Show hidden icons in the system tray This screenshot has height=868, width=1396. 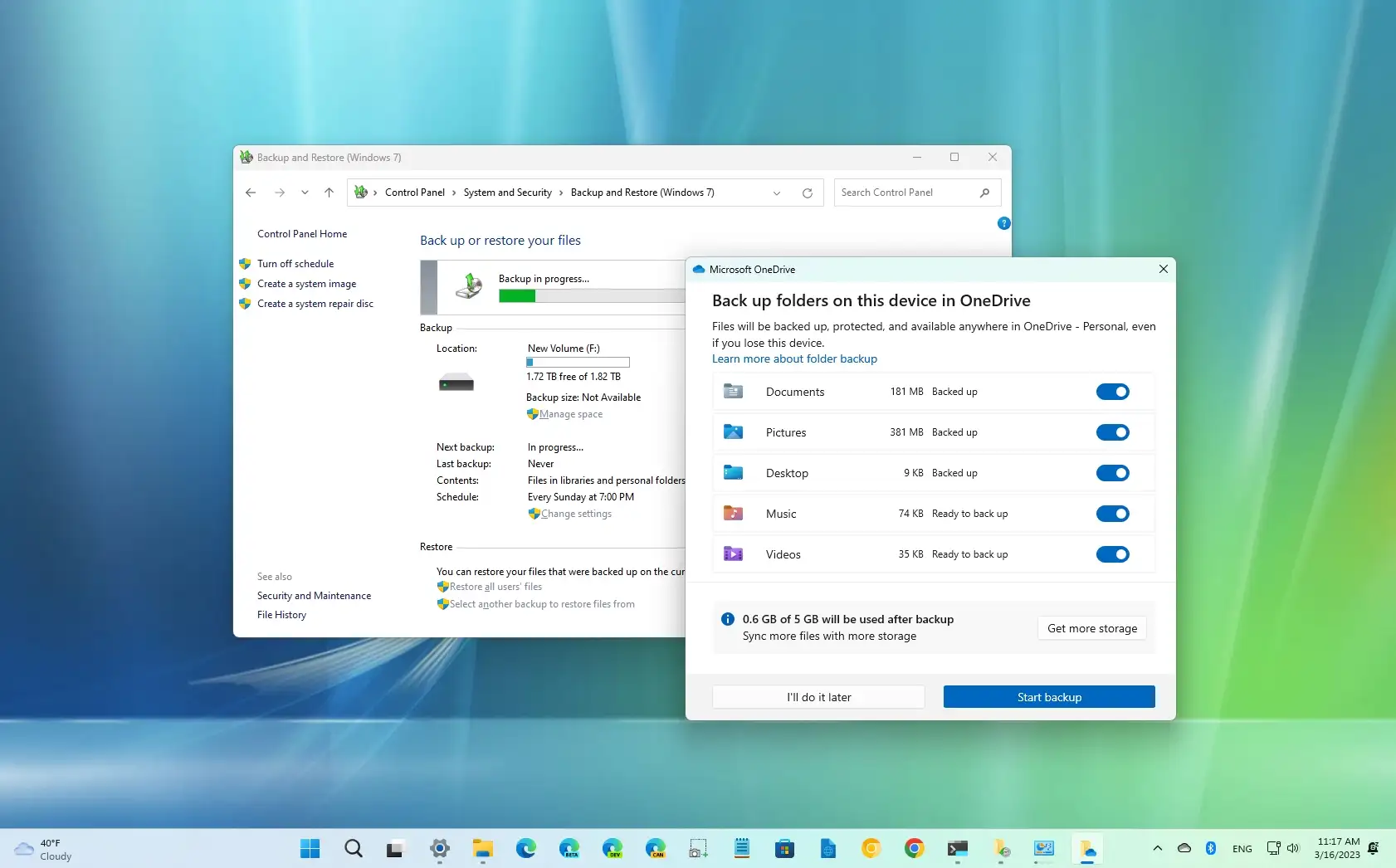coord(1157,849)
